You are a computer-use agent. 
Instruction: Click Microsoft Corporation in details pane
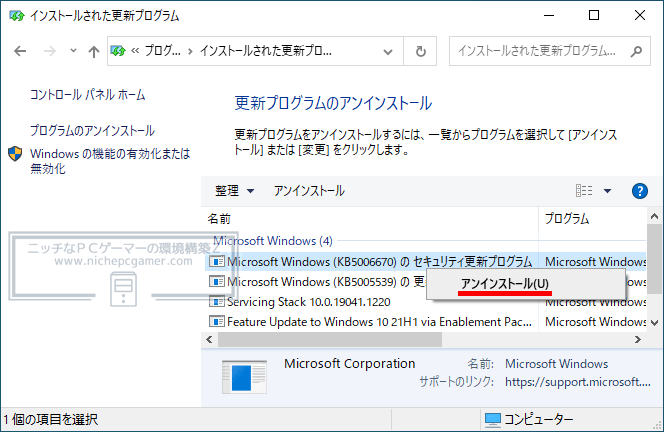349,364
